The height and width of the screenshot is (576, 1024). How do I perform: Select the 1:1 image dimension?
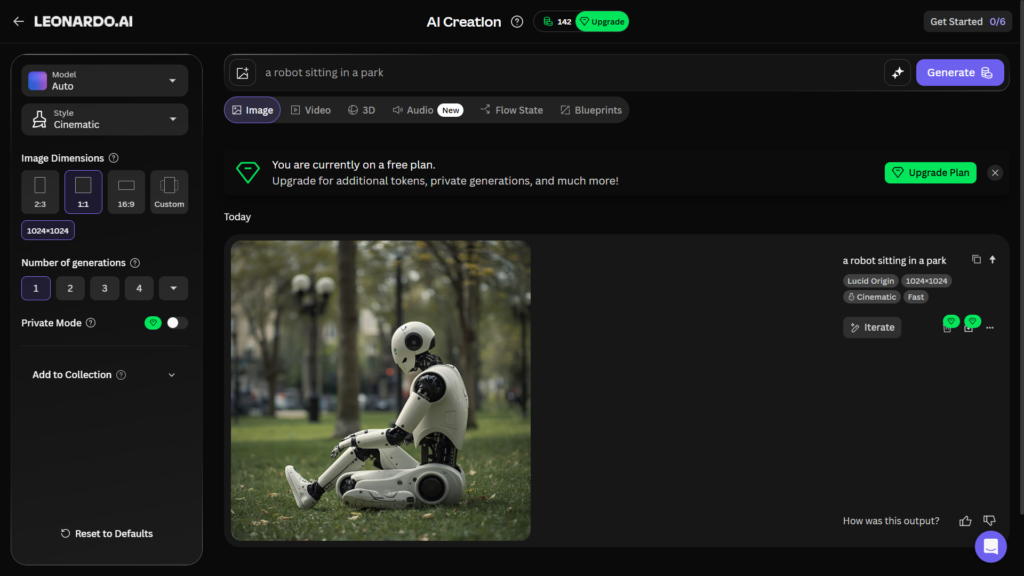point(83,192)
